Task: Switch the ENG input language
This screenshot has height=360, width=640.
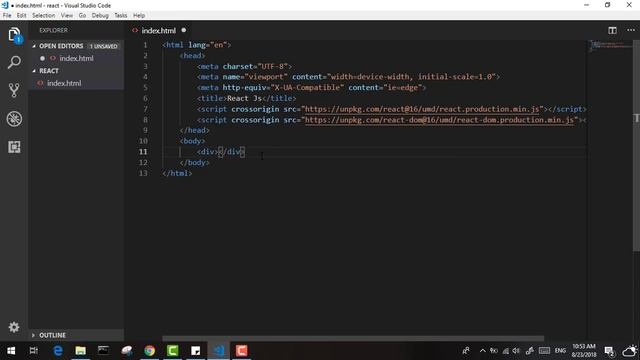Action: [560, 351]
